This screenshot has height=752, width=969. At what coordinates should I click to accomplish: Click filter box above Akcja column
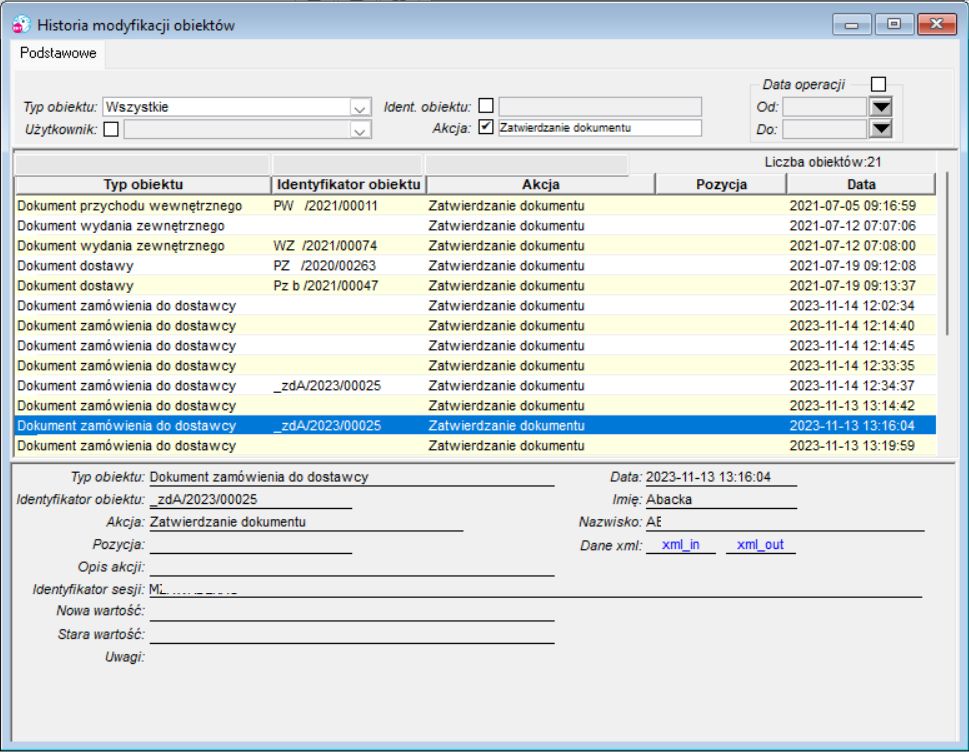pos(527,164)
